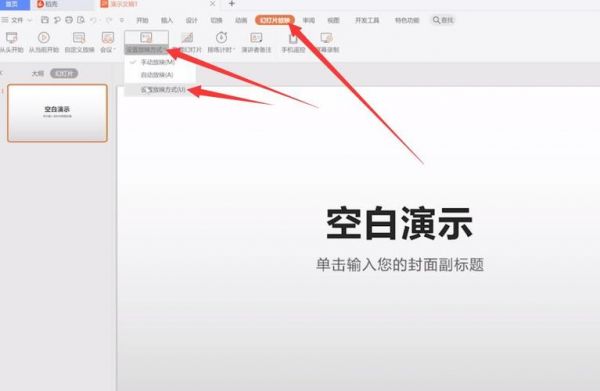Image resolution: width=600 pixels, height=391 pixels.
Task: Expand the 会议 dropdown arrow
Action: click(114, 50)
